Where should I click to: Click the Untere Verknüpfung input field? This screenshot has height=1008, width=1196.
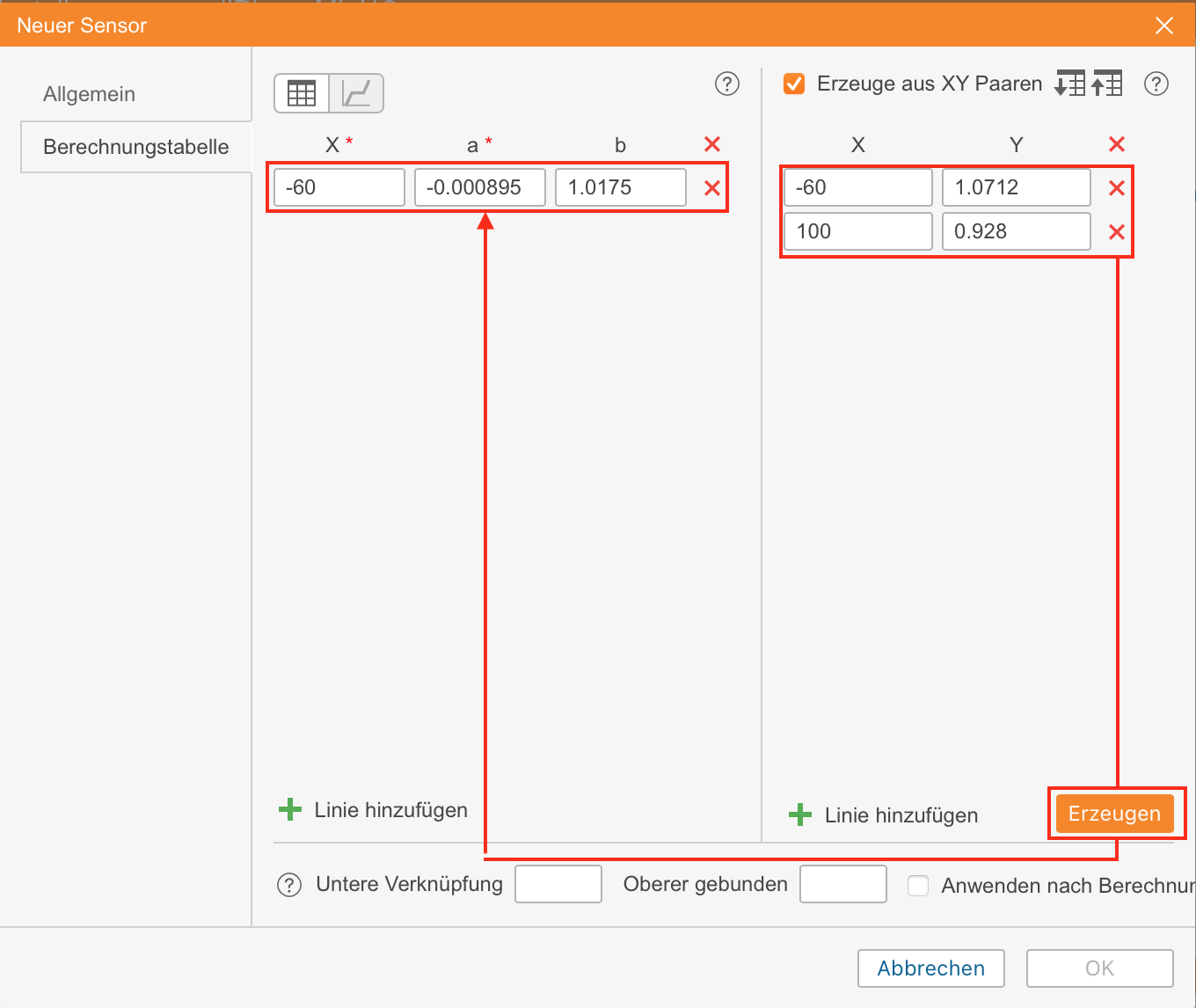558,884
